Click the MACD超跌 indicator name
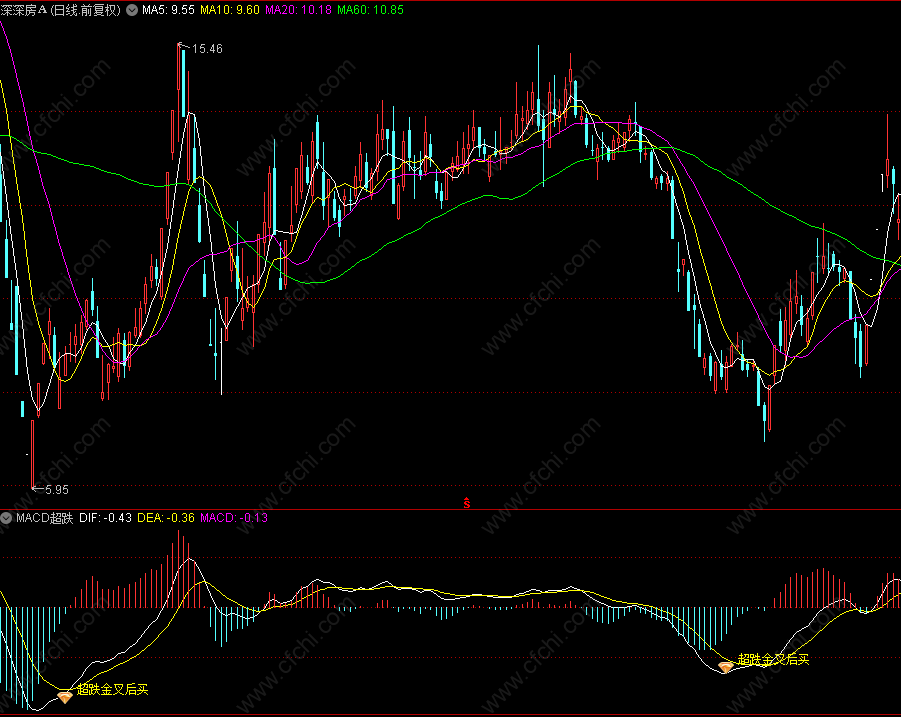The width and height of the screenshot is (901, 717). point(45,518)
